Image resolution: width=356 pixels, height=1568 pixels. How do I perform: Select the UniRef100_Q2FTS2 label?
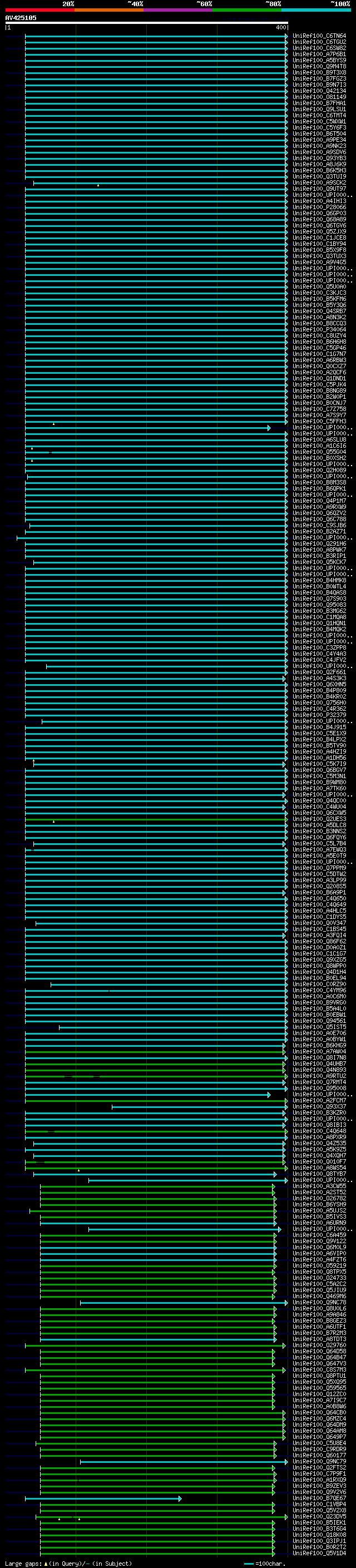tap(319, 1467)
